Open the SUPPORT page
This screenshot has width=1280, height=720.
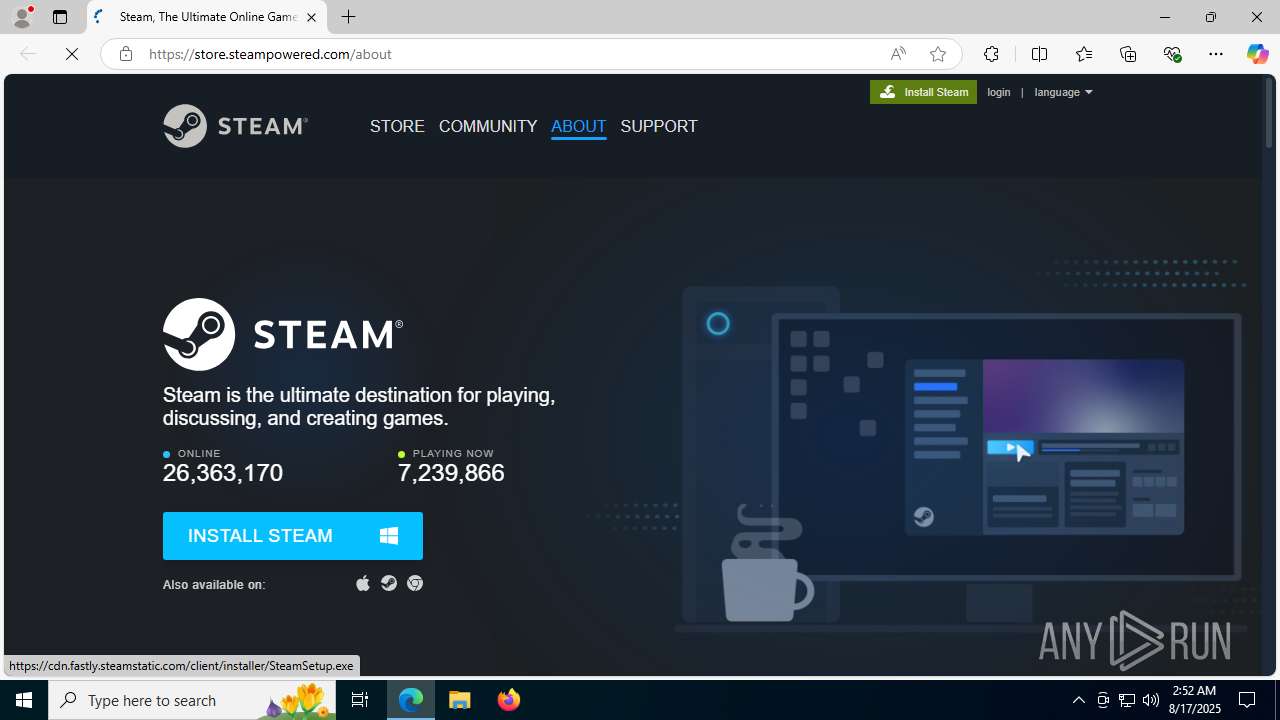(659, 126)
